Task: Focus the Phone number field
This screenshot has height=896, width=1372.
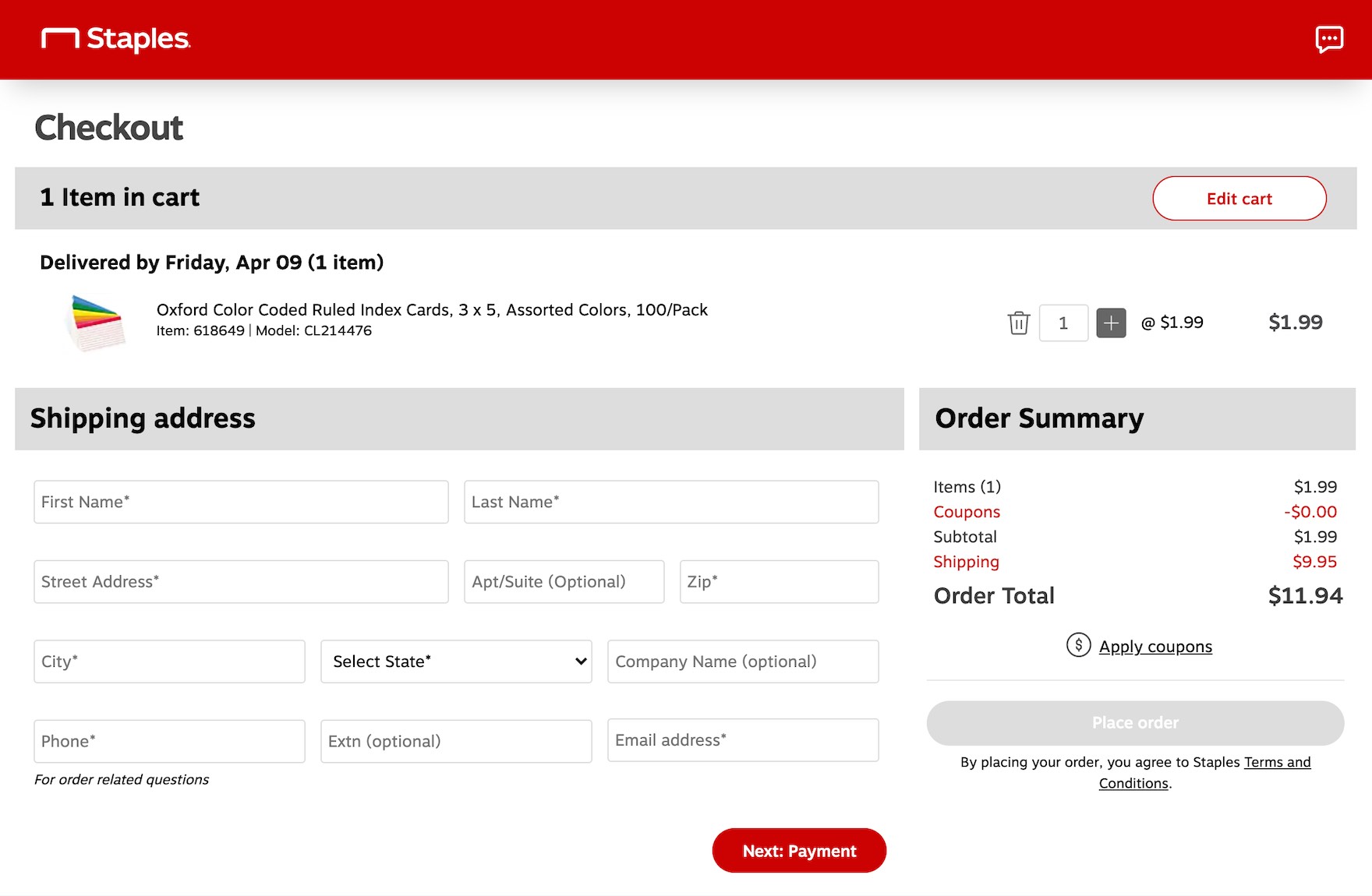Action: tap(169, 741)
